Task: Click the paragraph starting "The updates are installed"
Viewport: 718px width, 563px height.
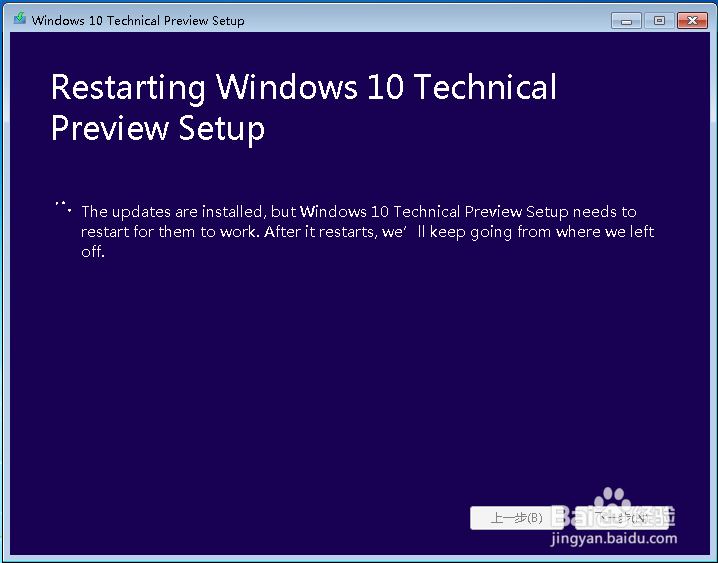Action: [x=368, y=231]
